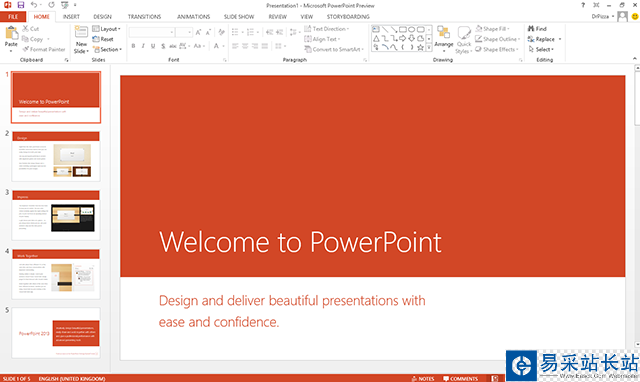Viewport: 640px width, 382px height.
Task: Select slide 3 thumbnail
Action: click(56, 215)
